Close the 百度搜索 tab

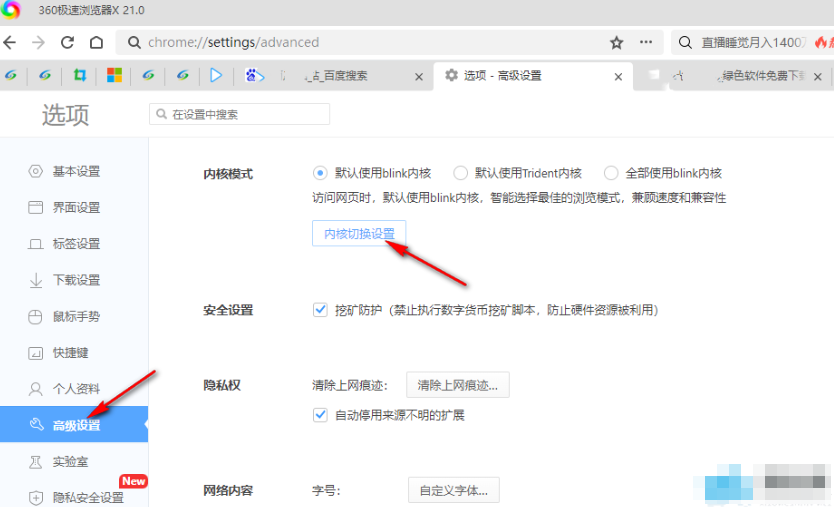pos(419,77)
